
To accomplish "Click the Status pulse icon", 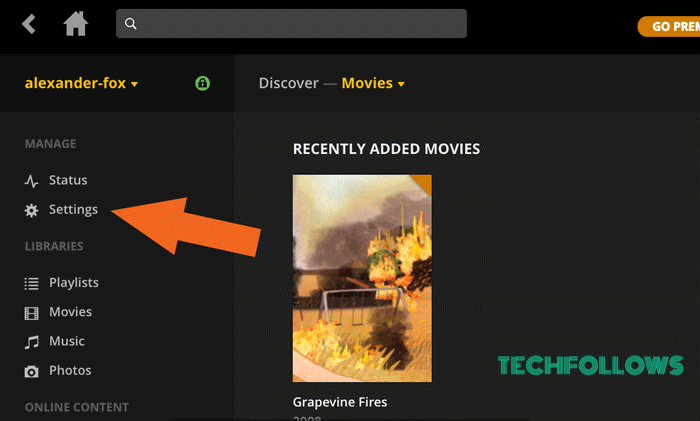I will [x=31, y=181].
